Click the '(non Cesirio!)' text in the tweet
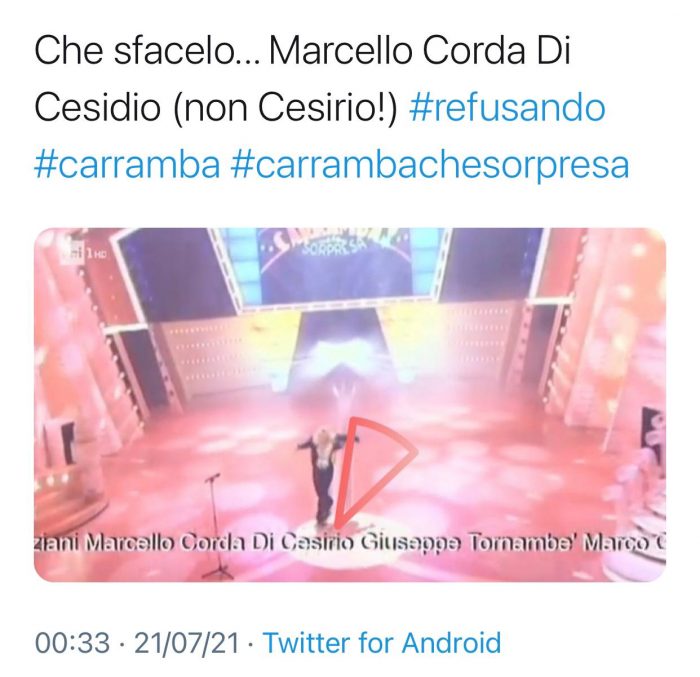The height and width of the screenshot is (677, 700). click(x=284, y=109)
